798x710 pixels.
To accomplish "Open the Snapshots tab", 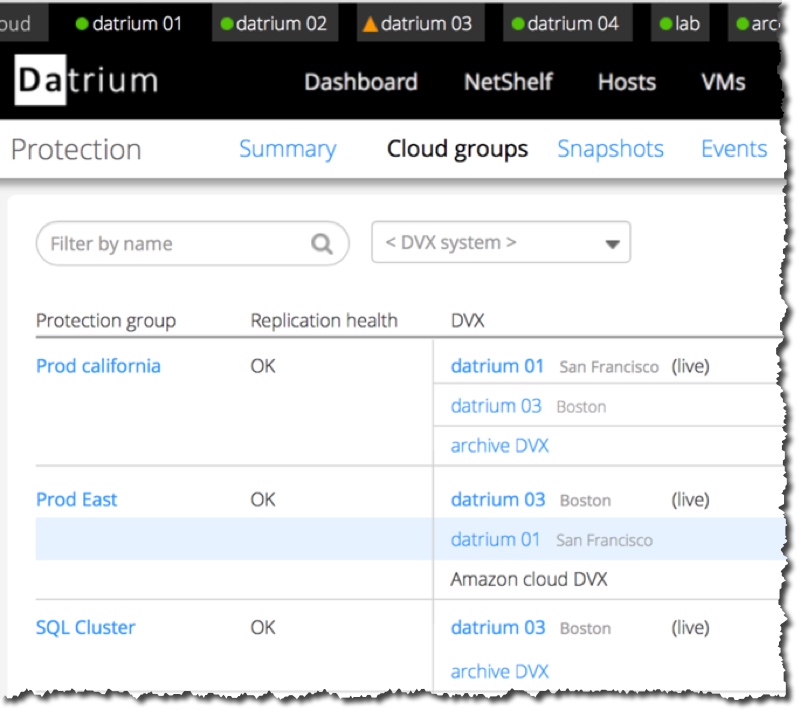I will (x=610, y=149).
